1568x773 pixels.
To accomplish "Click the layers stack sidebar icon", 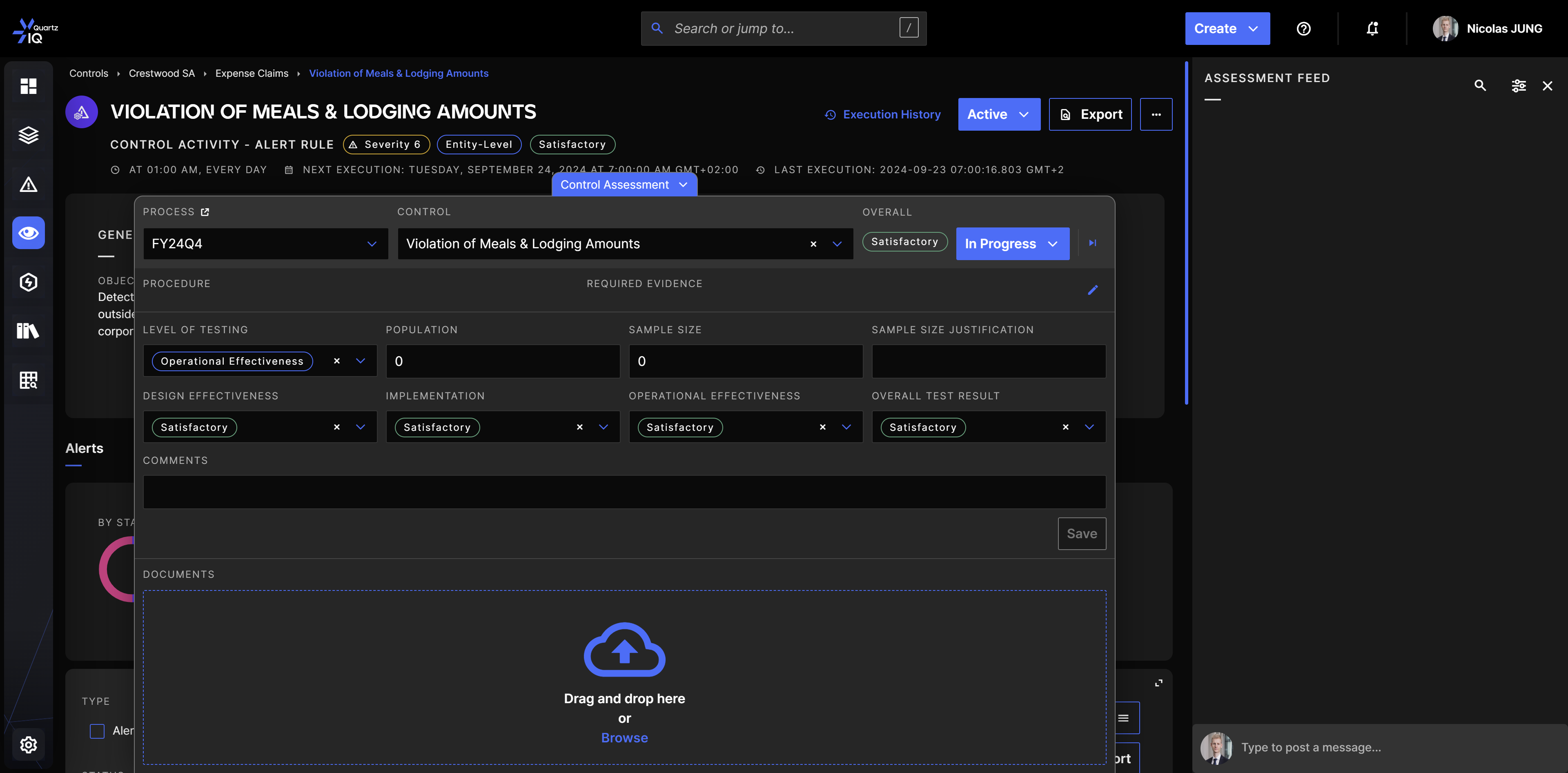I will pos(28,135).
